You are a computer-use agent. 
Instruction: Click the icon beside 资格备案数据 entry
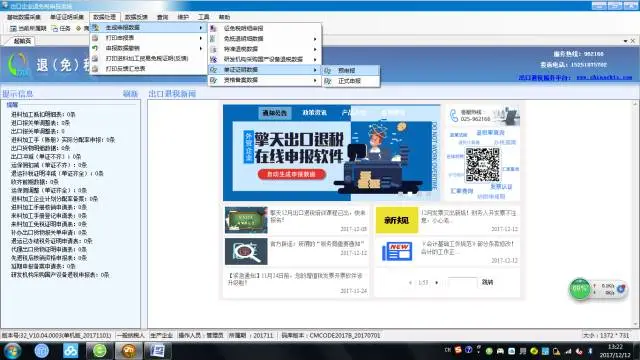tap(213, 80)
